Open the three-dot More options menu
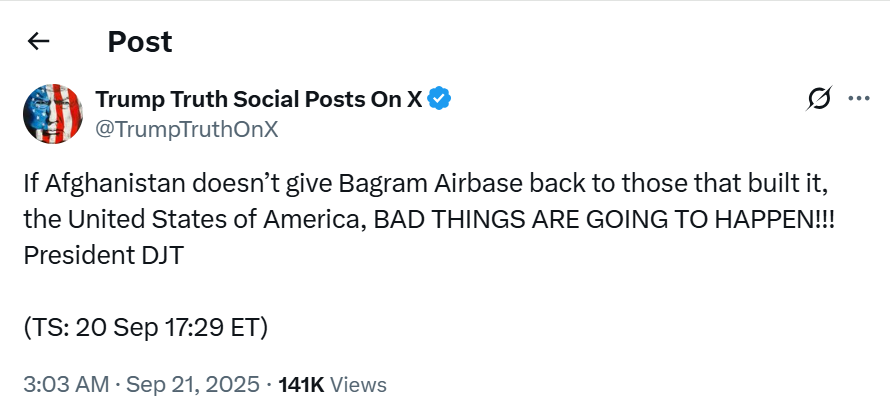Screen dimensions: 890x403 pyautogui.click(x=858, y=99)
